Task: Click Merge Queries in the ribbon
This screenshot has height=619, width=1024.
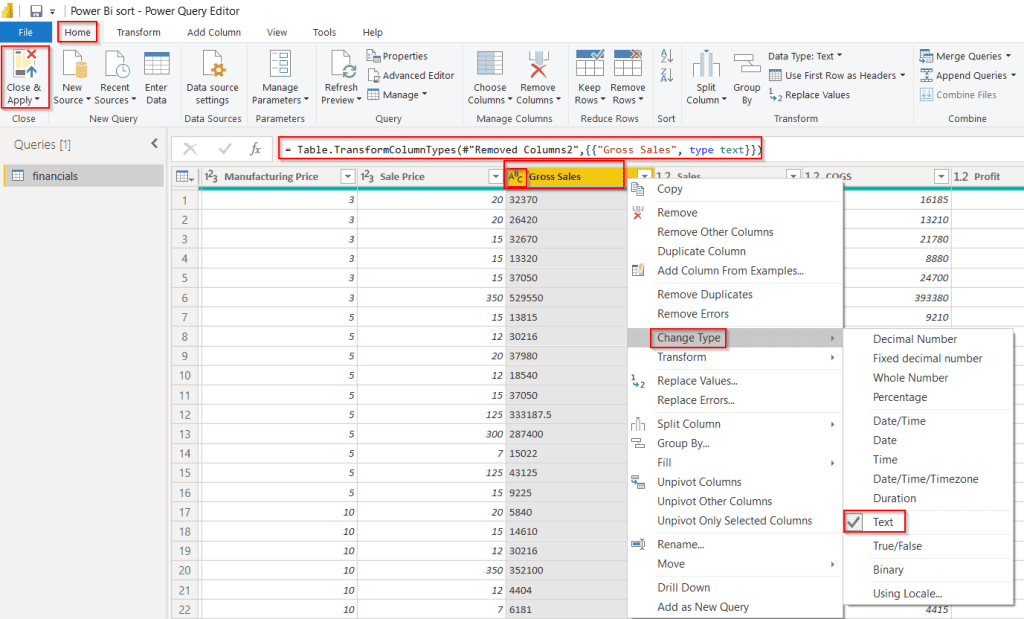Action: pyautogui.click(x=965, y=56)
